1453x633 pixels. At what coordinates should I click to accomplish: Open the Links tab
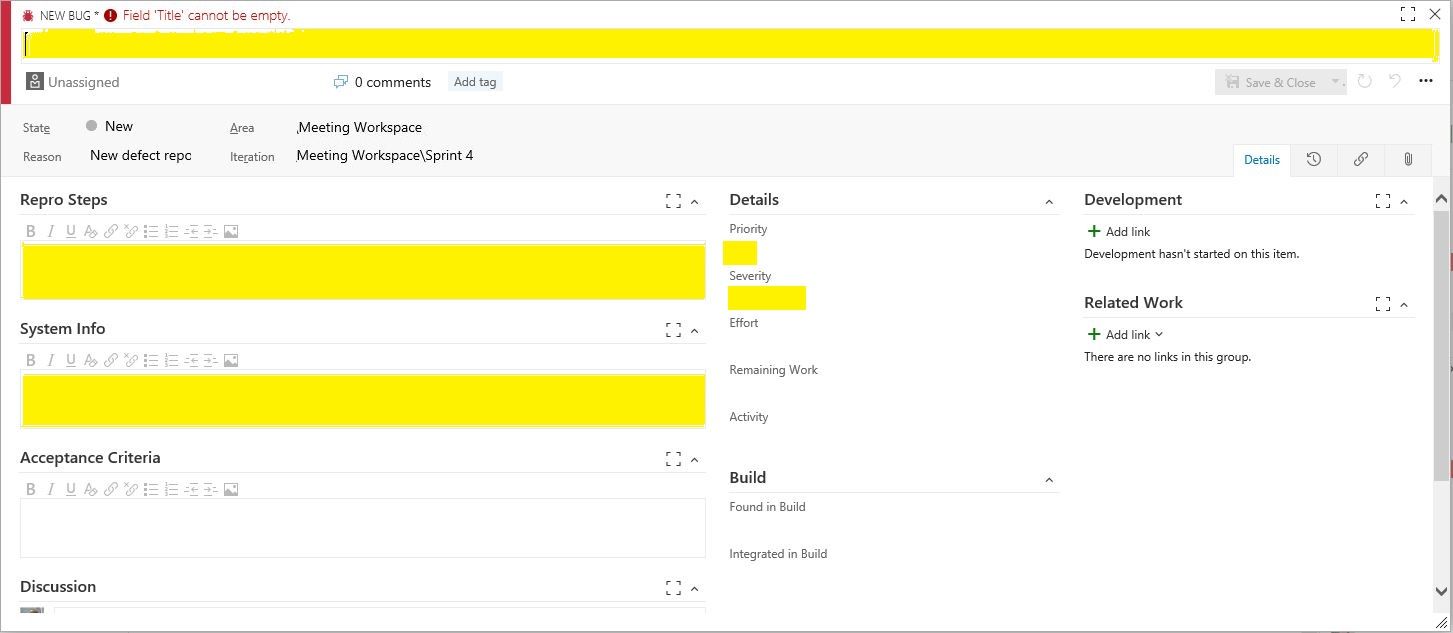pyautogui.click(x=1361, y=160)
